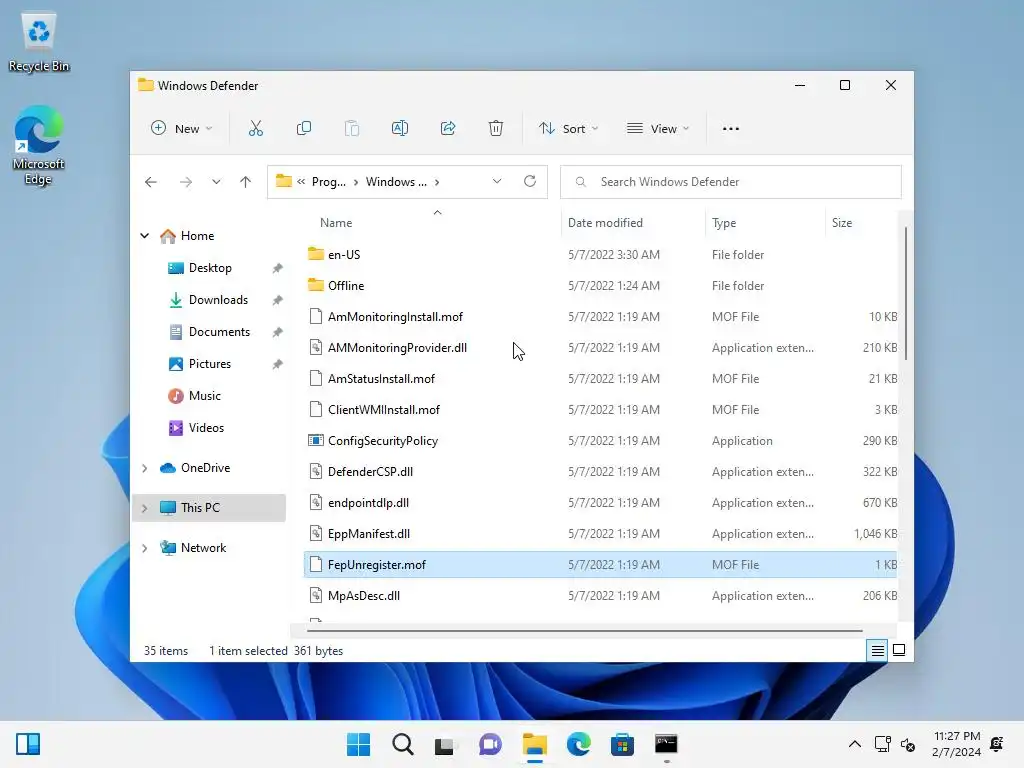
Task: Go up one folder level arrow
Action: 246,182
